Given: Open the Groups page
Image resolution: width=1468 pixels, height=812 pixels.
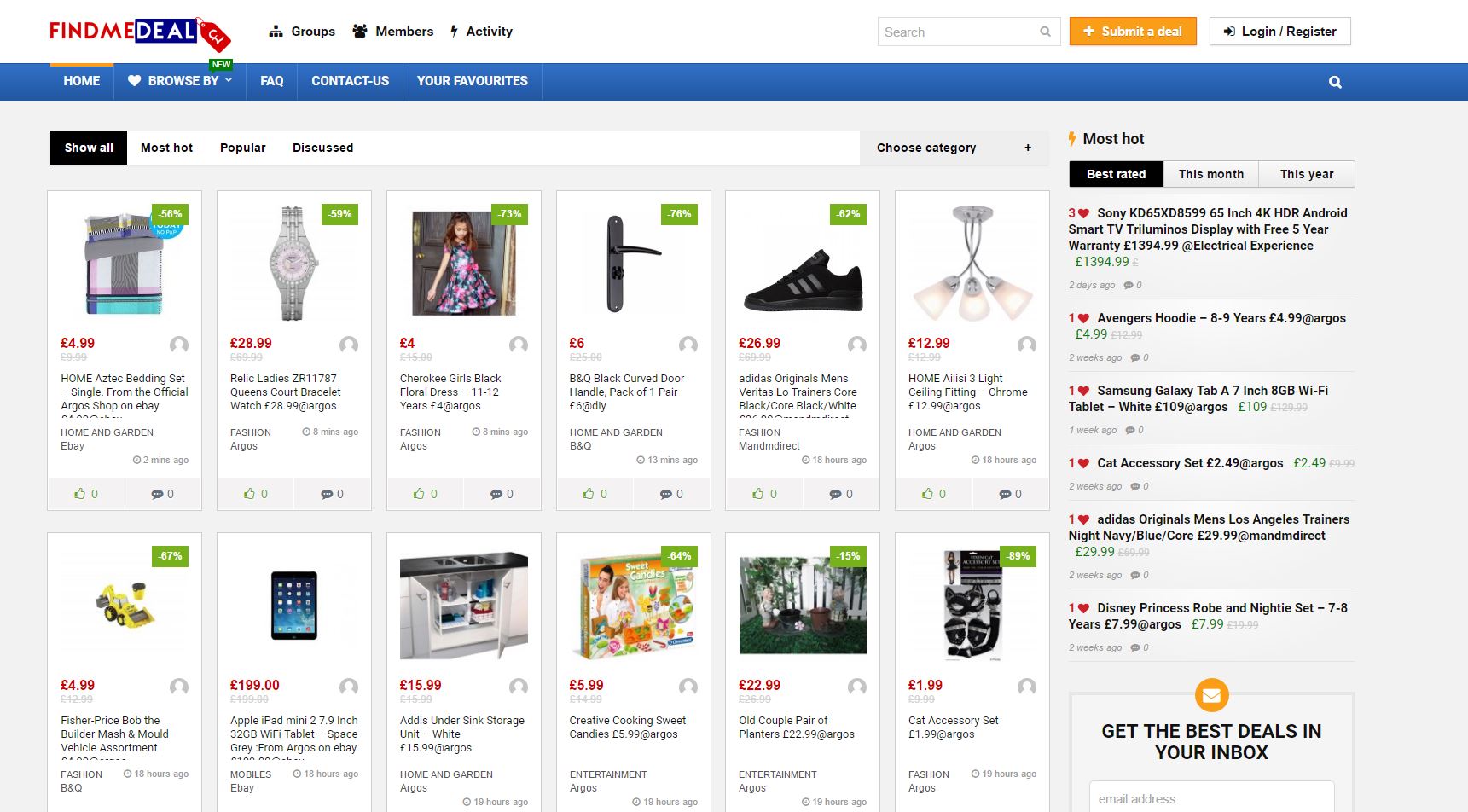Looking at the screenshot, I should tap(302, 32).
